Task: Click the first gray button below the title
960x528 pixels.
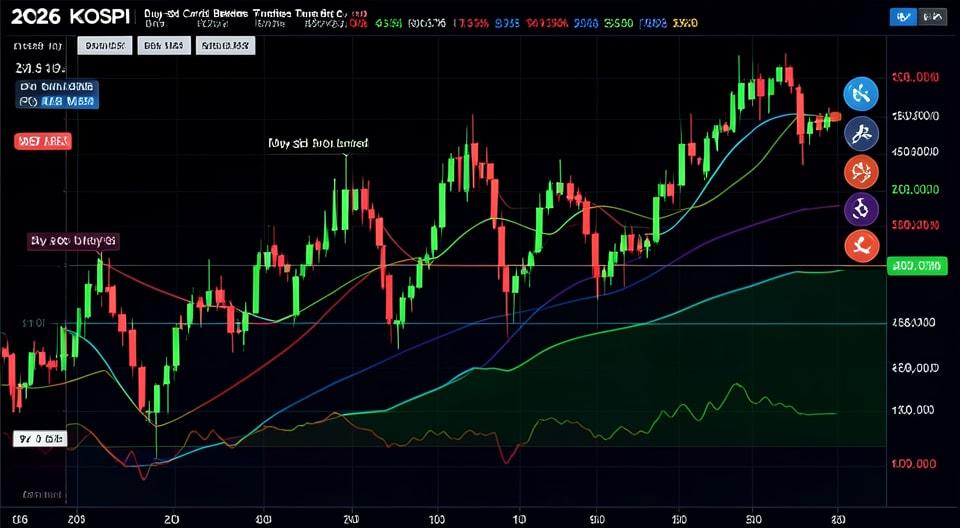Action: (x=105, y=45)
